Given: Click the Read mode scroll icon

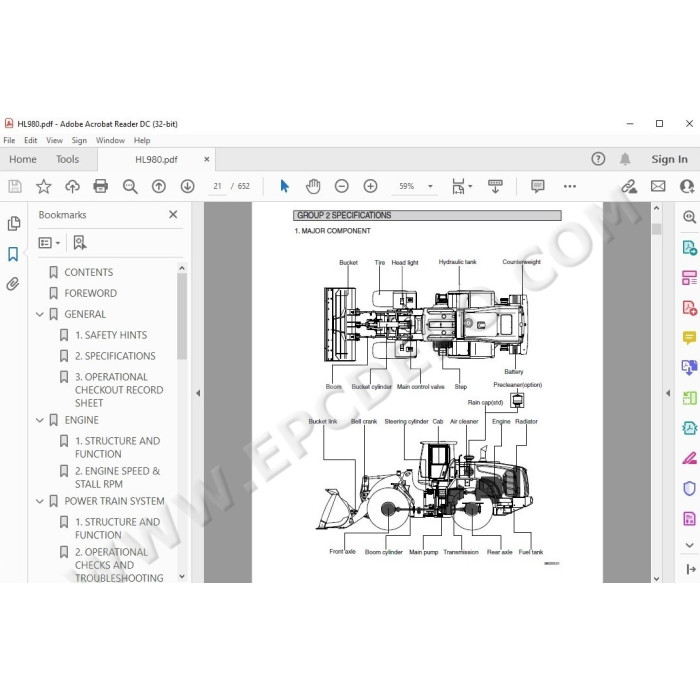Looking at the screenshot, I should point(495,186).
